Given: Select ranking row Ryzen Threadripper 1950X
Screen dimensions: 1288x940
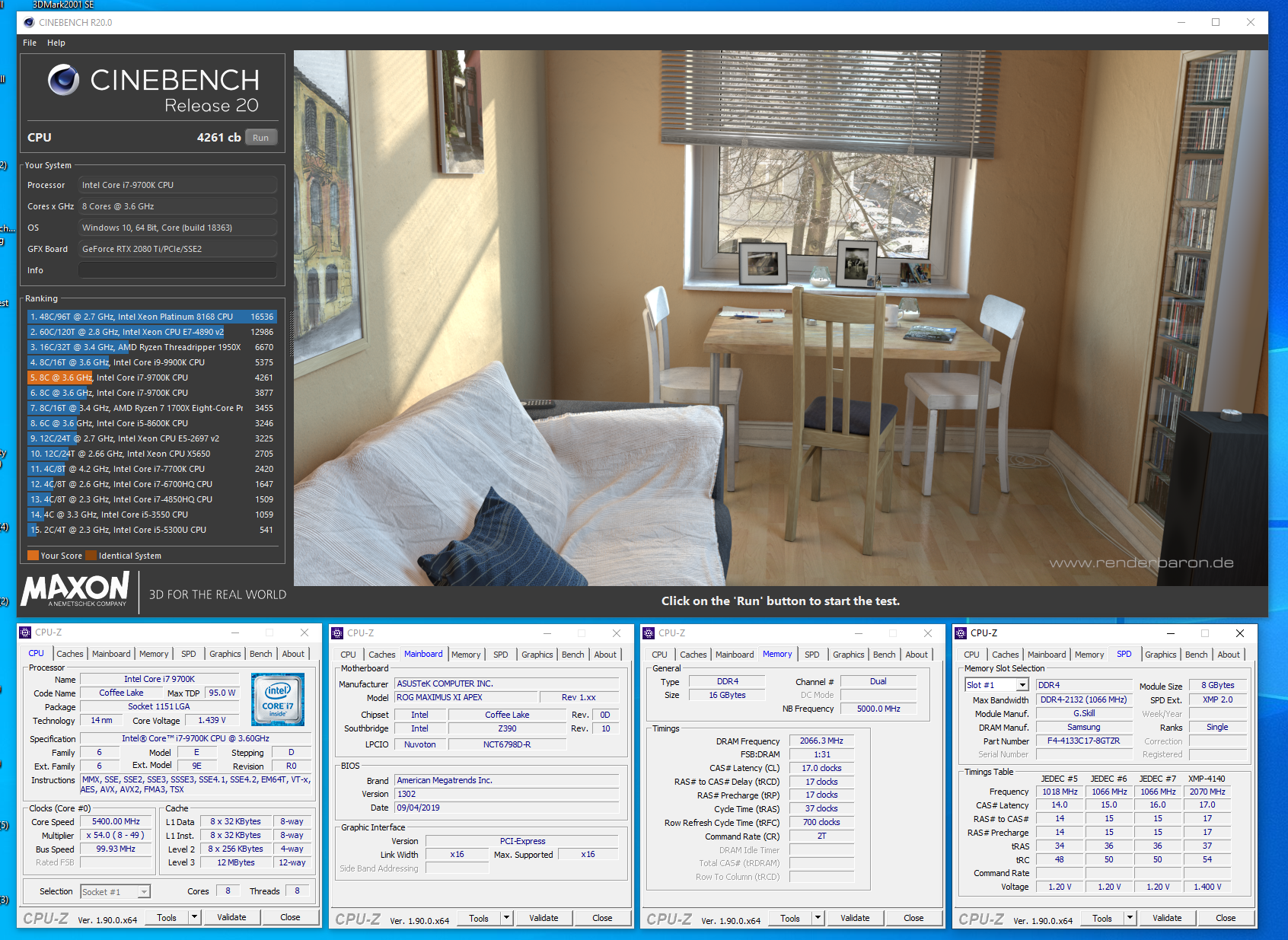Looking at the screenshot, I should [151, 347].
